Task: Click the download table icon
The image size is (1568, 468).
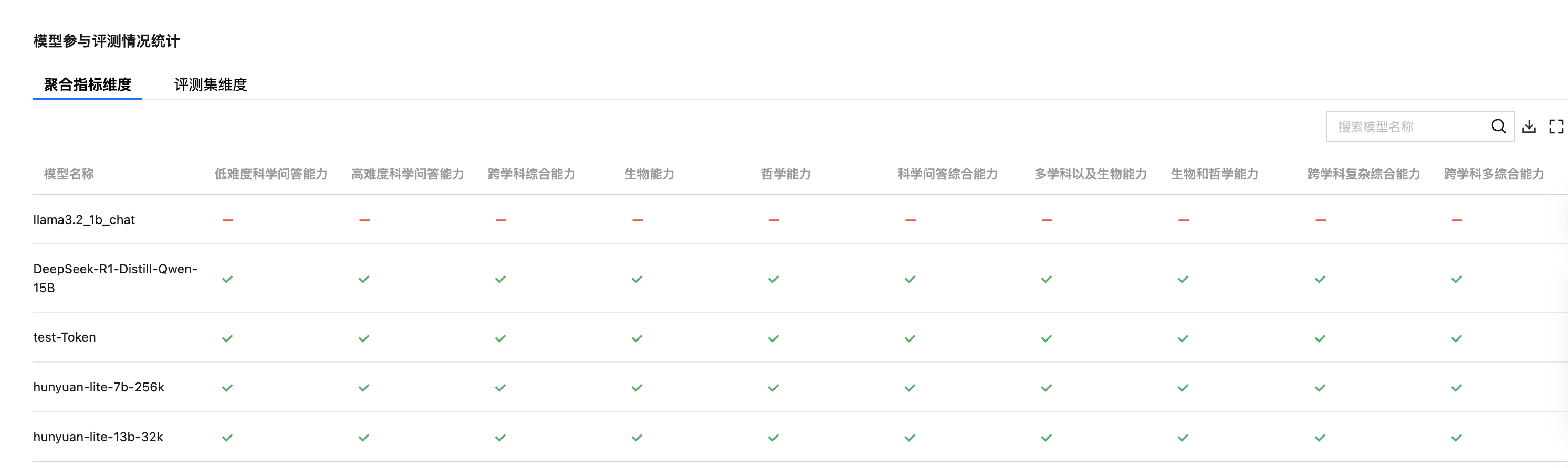Action: click(1529, 126)
